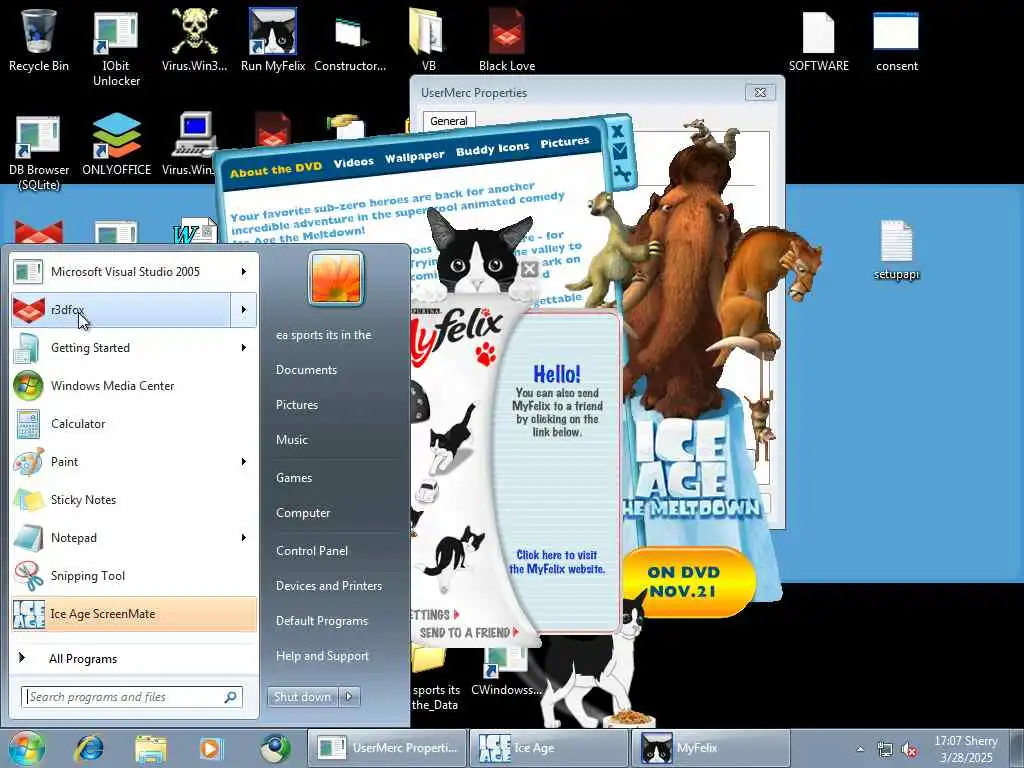Switch to Videos tab in Ice Age panel
Screen dimensions: 1024x768
click(353, 161)
